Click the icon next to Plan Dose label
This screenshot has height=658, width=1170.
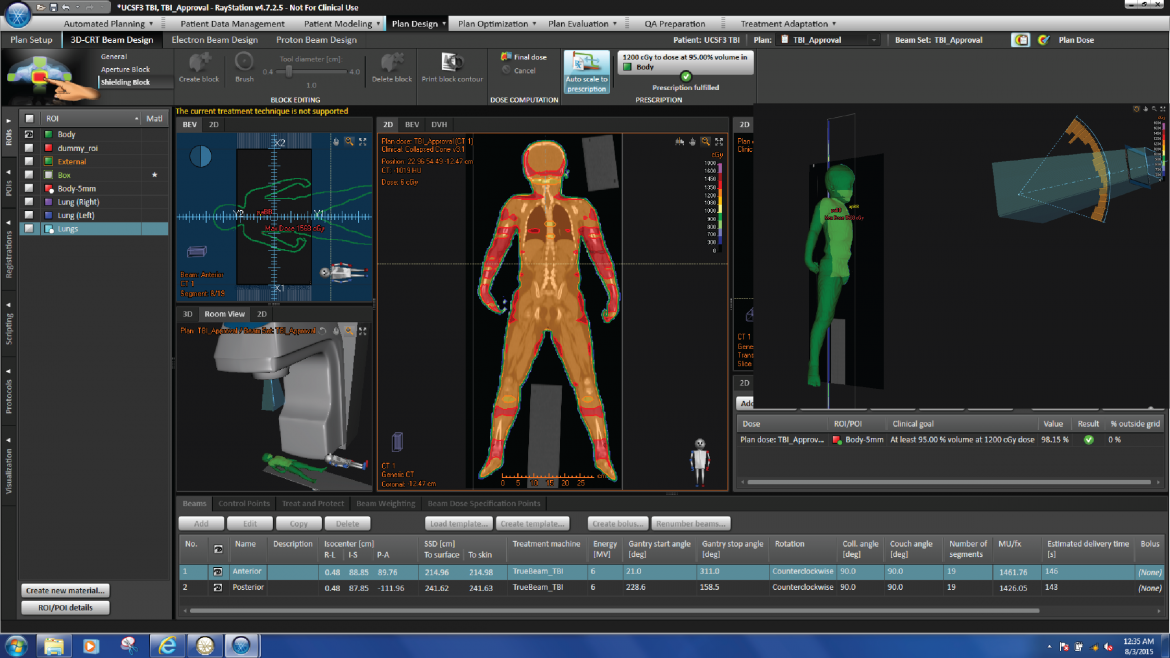coord(1020,40)
